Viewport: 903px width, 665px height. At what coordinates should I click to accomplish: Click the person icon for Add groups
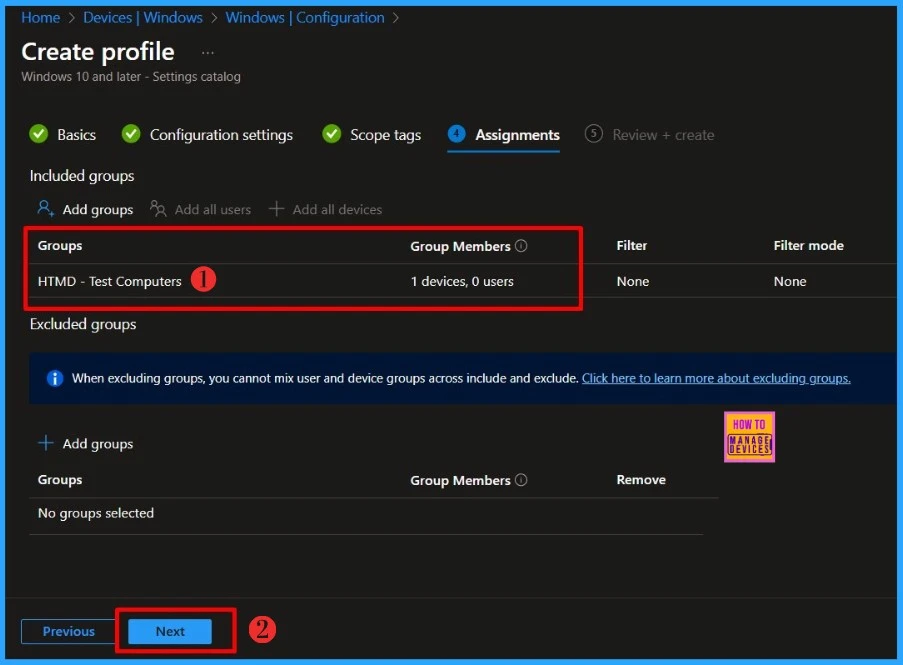click(x=45, y=208)
